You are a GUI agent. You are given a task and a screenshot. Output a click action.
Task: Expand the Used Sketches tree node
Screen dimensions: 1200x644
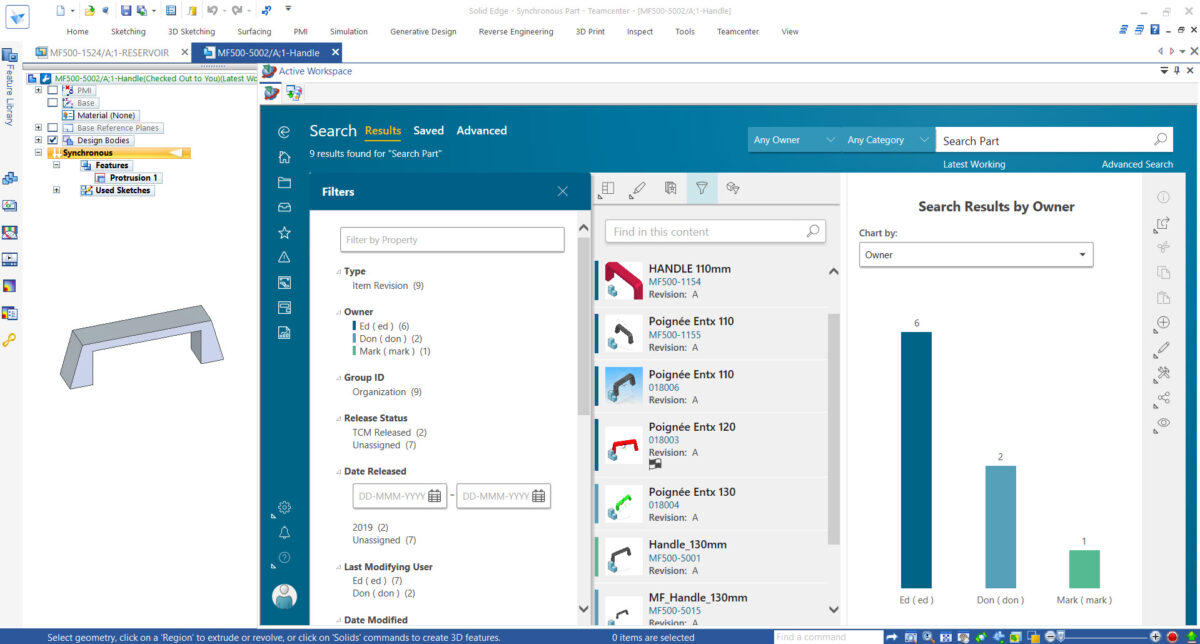[57, 190]
